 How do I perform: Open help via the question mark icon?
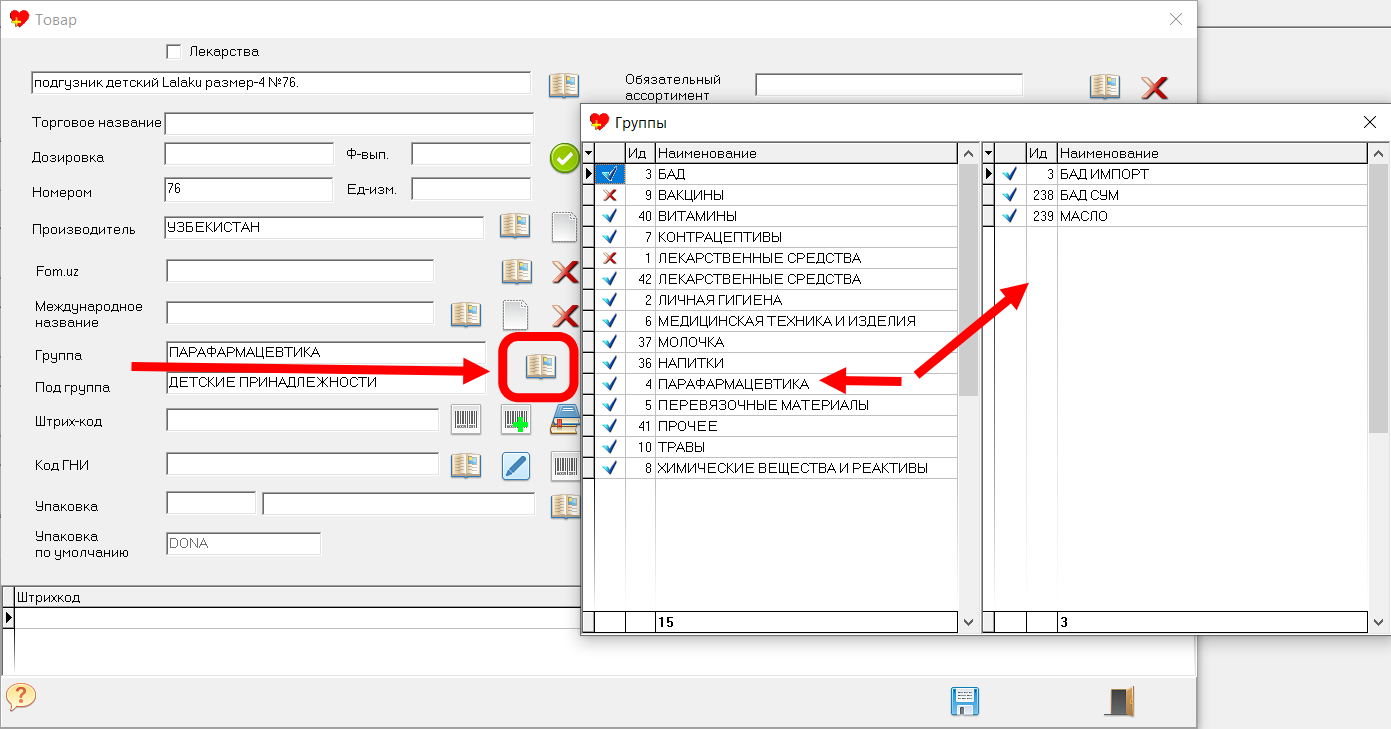tap(21, 696)
